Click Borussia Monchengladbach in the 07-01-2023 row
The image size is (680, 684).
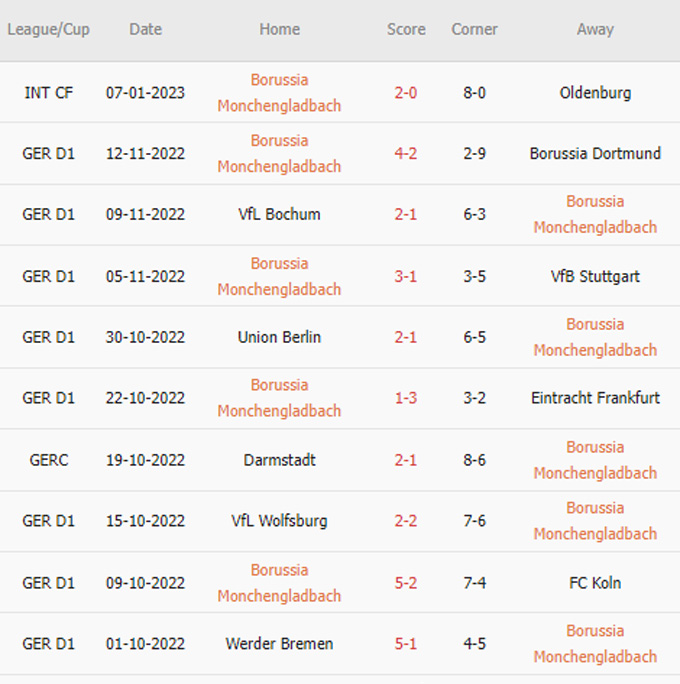point(279,92)
